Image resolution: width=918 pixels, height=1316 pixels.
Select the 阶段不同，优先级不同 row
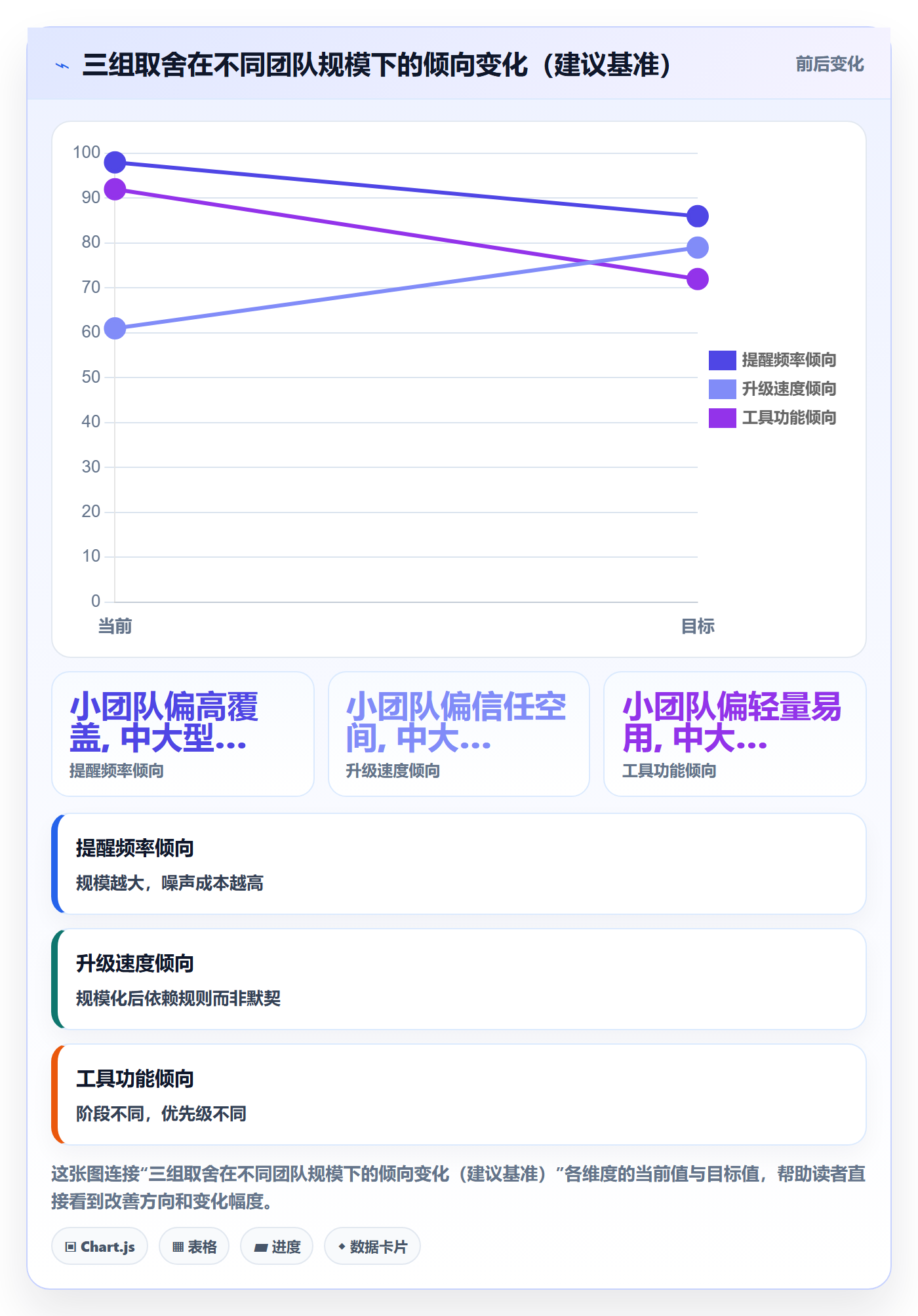point(459,1094)
